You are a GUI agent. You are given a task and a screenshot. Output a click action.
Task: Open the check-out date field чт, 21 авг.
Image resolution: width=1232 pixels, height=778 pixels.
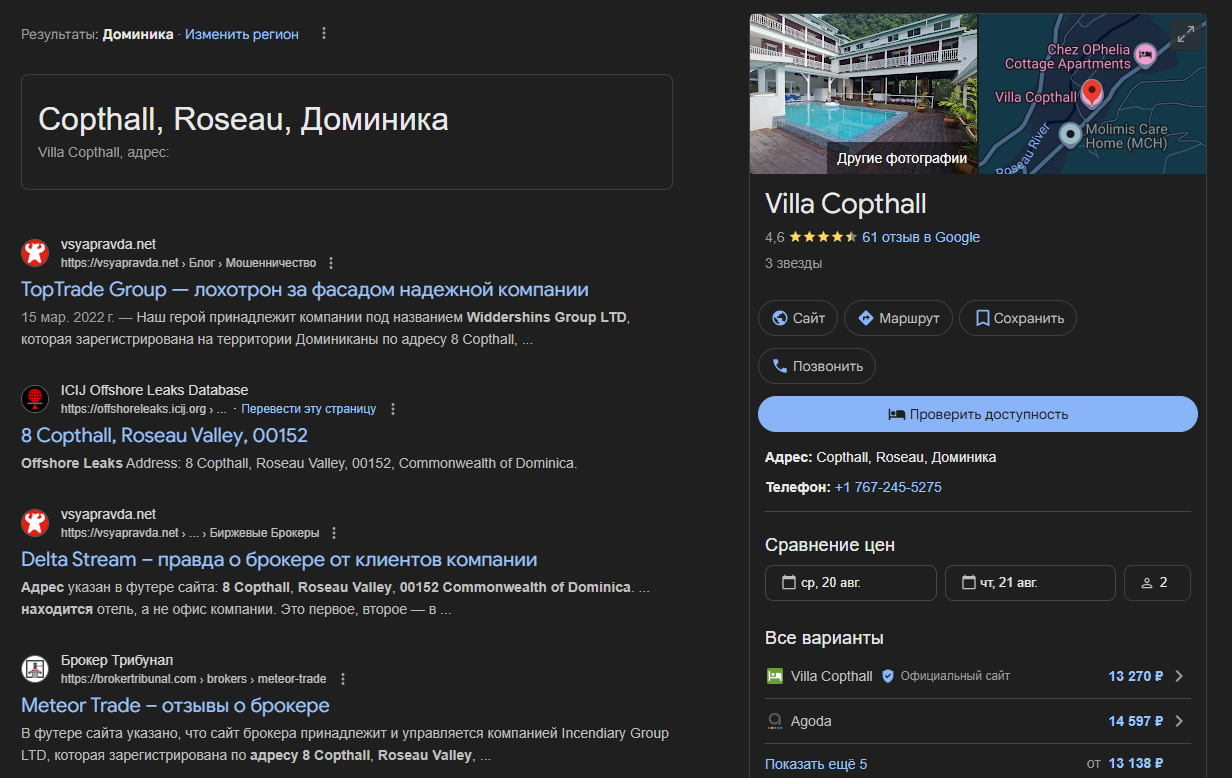[x=1030, y=583]
